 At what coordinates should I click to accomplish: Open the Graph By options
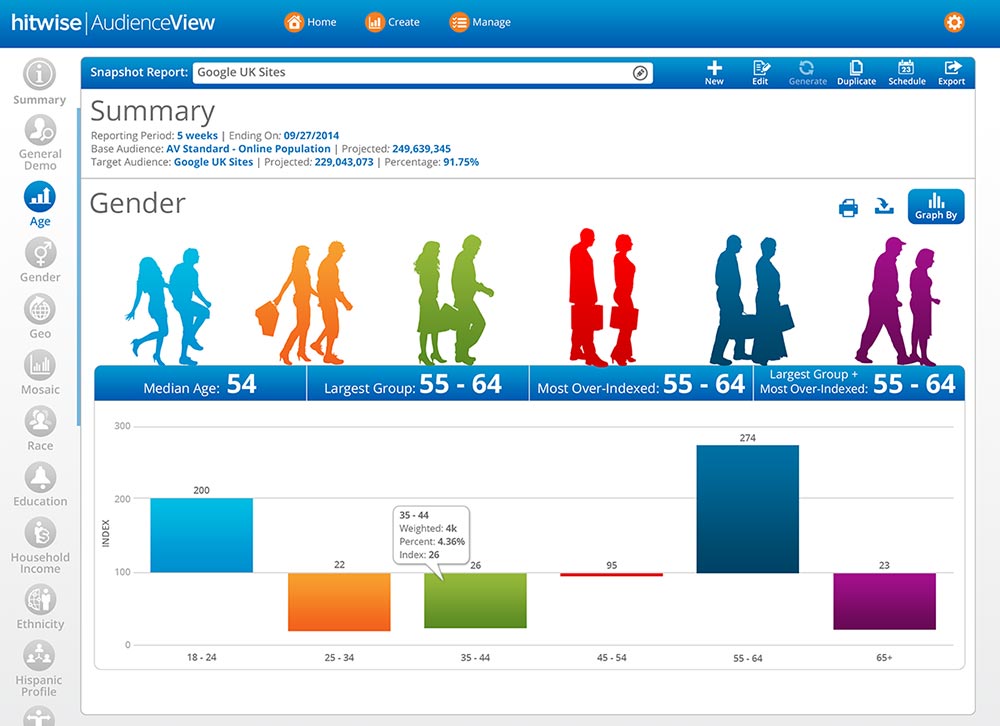coord(936,206)
